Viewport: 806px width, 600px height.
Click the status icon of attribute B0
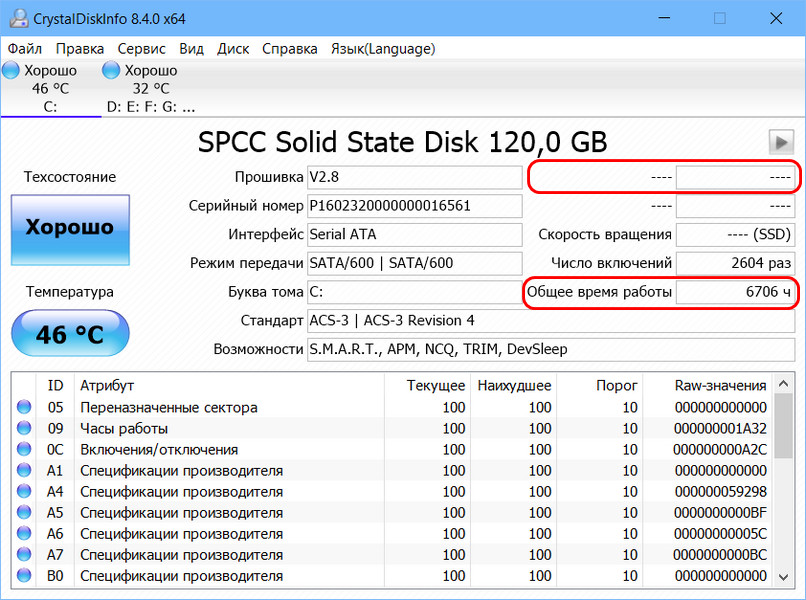[x=24, y=576]
